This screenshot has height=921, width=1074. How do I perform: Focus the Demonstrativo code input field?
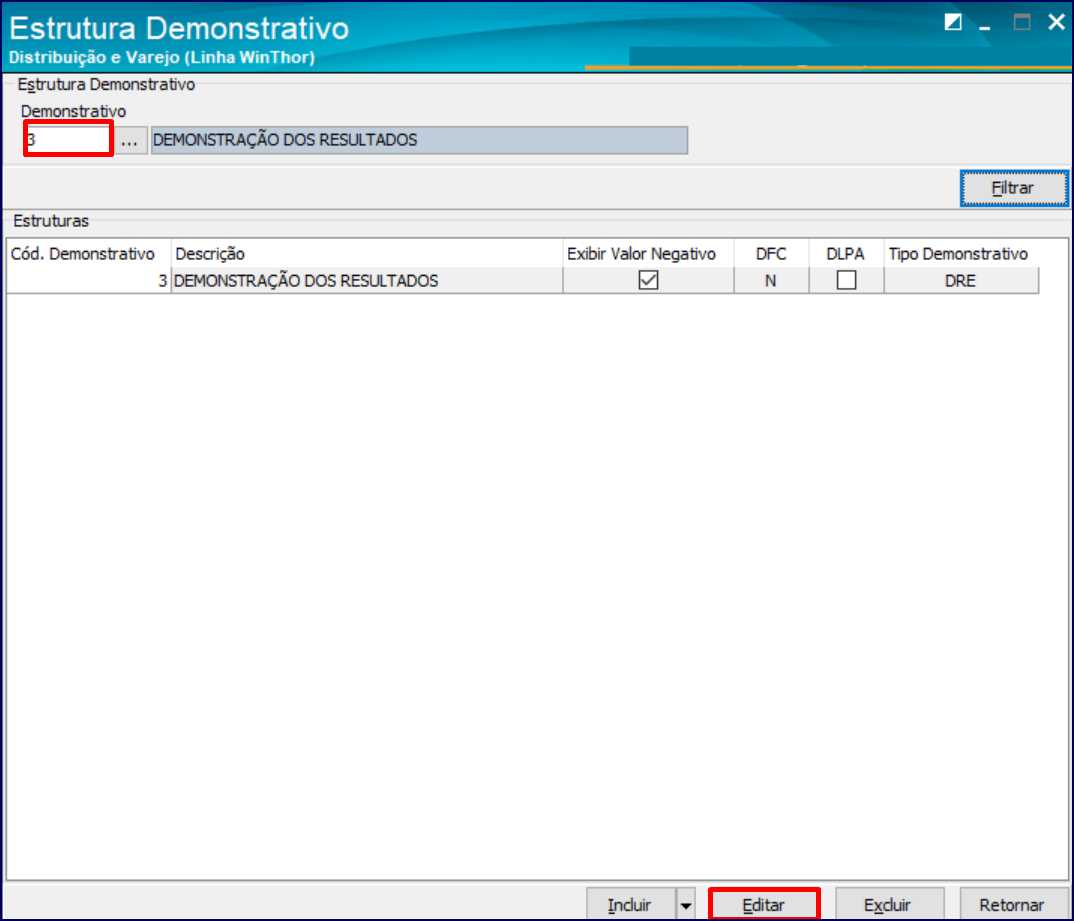(x=68, y=140)
